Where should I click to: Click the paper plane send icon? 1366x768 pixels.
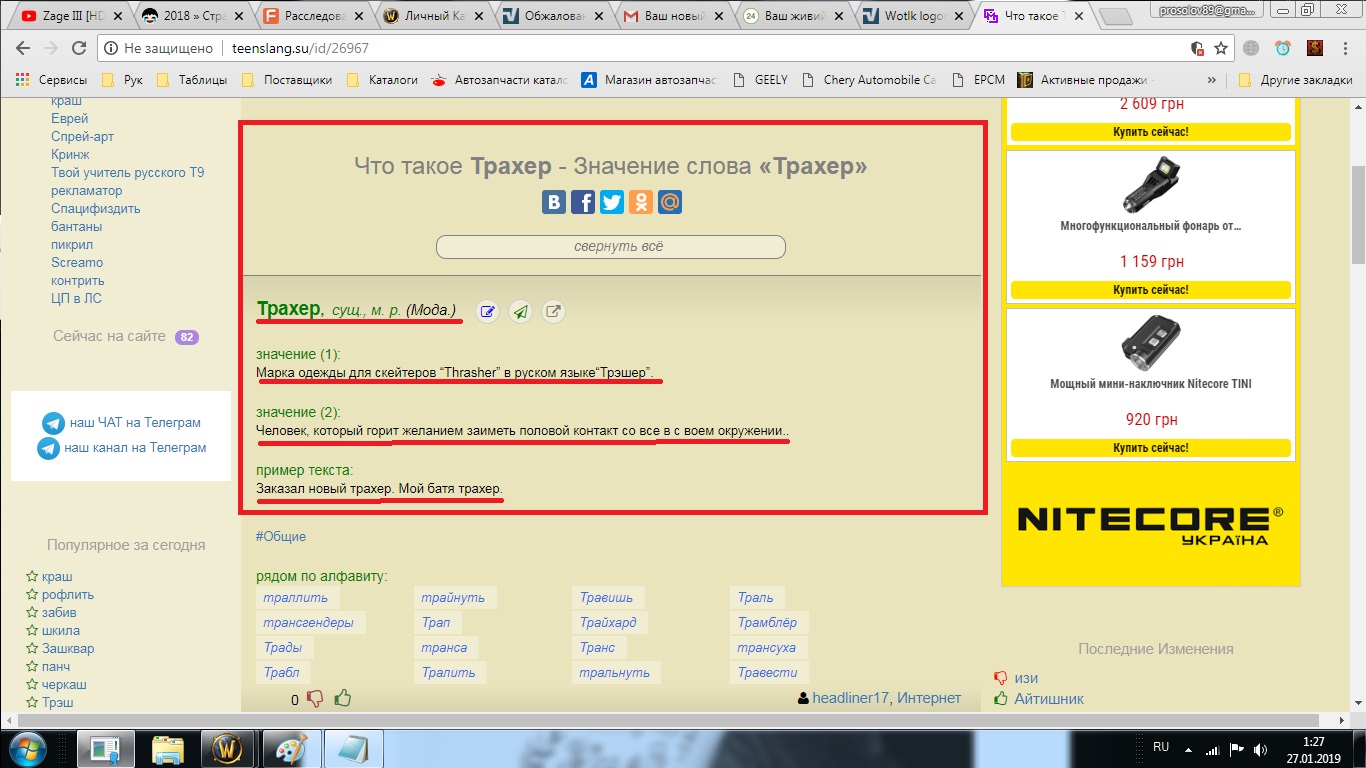coord(520,311)
